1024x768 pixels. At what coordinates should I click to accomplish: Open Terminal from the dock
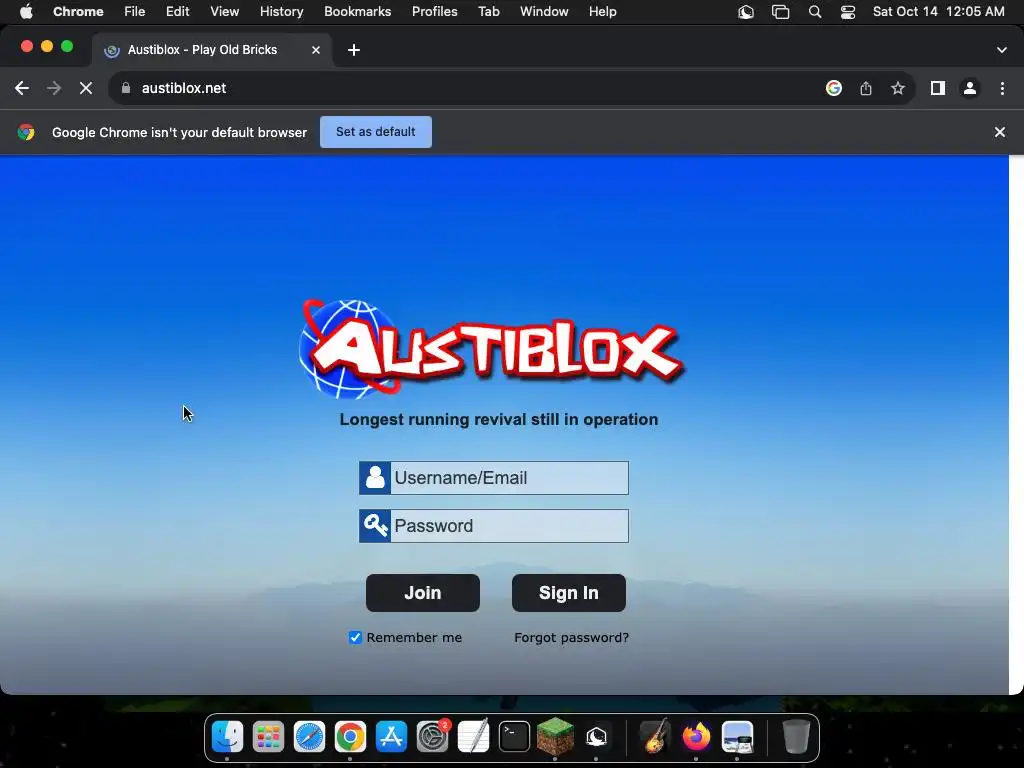515,737
